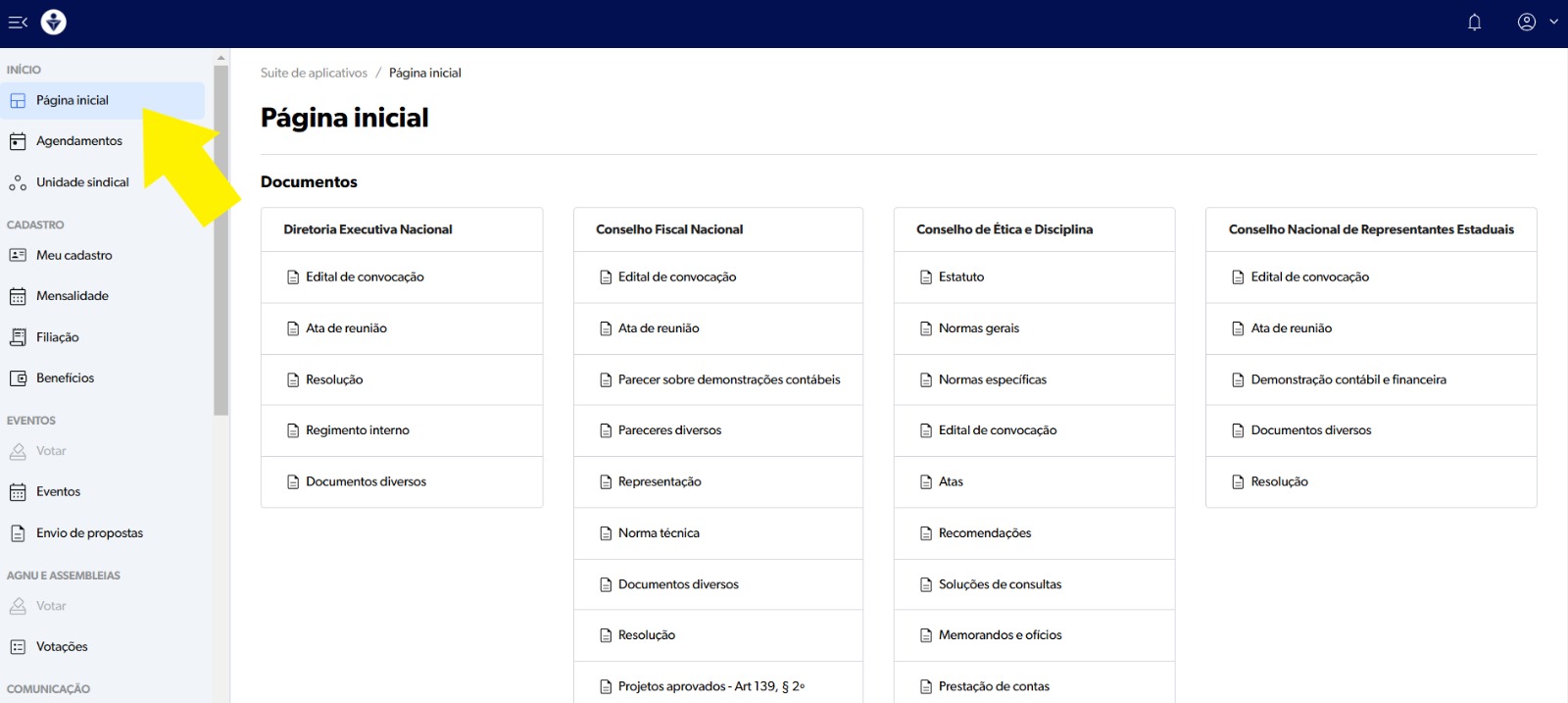
Task: Click the Agendamentos calendar icon
Action: pos(18,141)
